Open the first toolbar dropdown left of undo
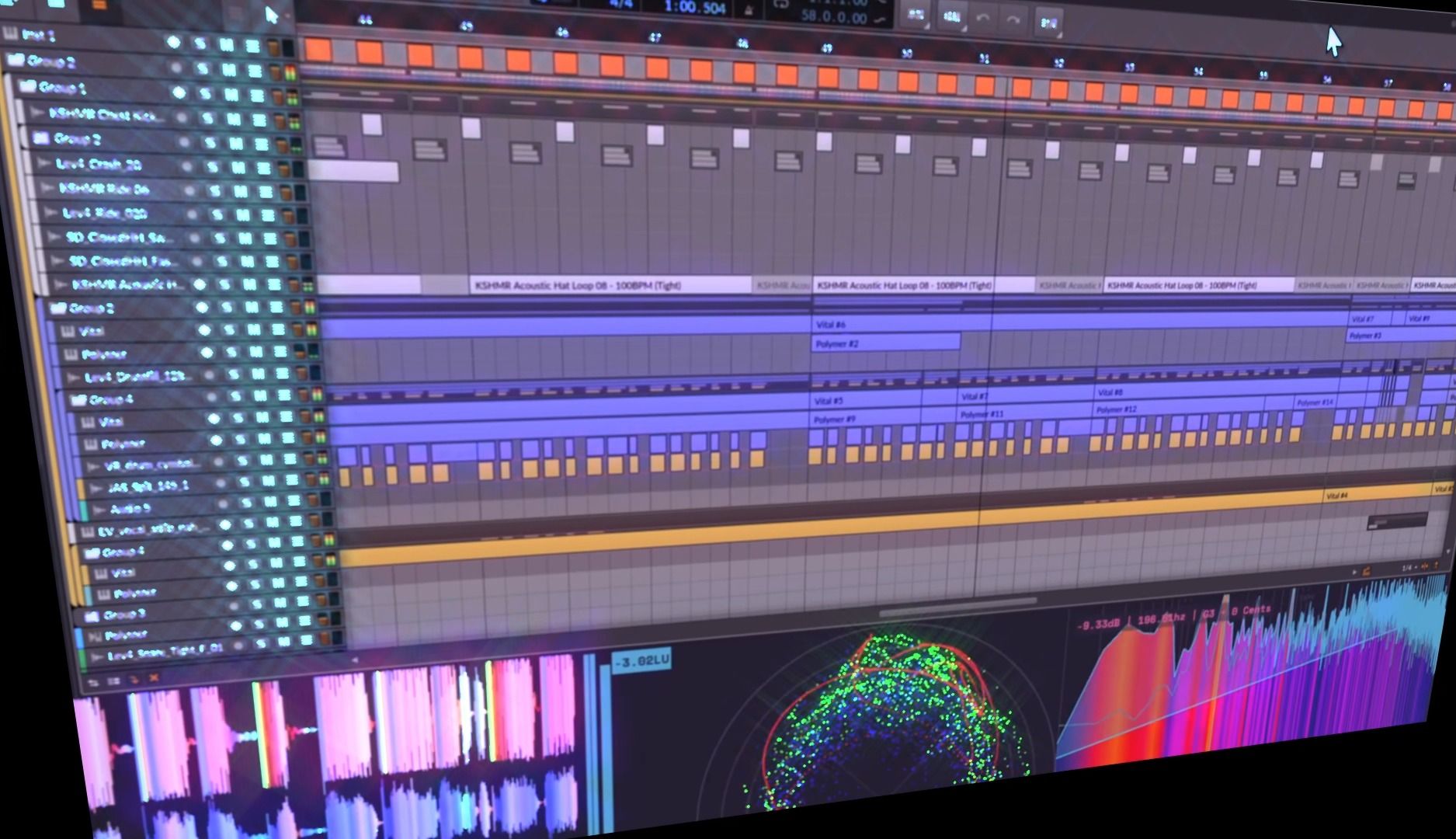1456x839 pixels. (x=916, y=15)
